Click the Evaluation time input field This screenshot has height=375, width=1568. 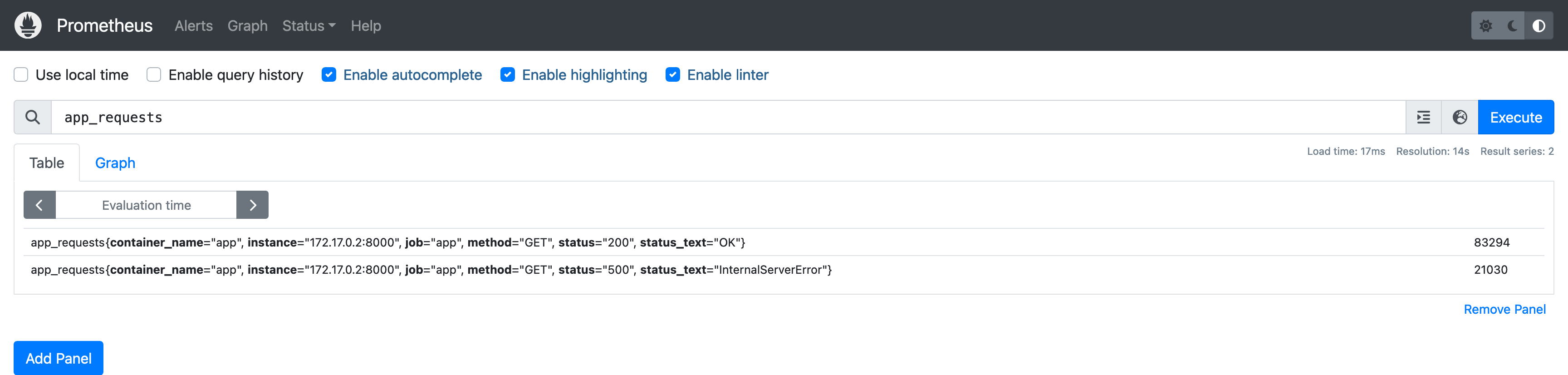(146, 205)
